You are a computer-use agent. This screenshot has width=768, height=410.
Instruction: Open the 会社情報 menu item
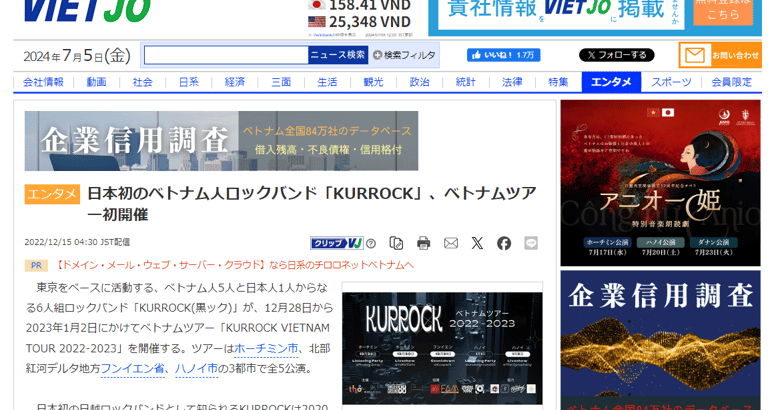pos(43,82)
